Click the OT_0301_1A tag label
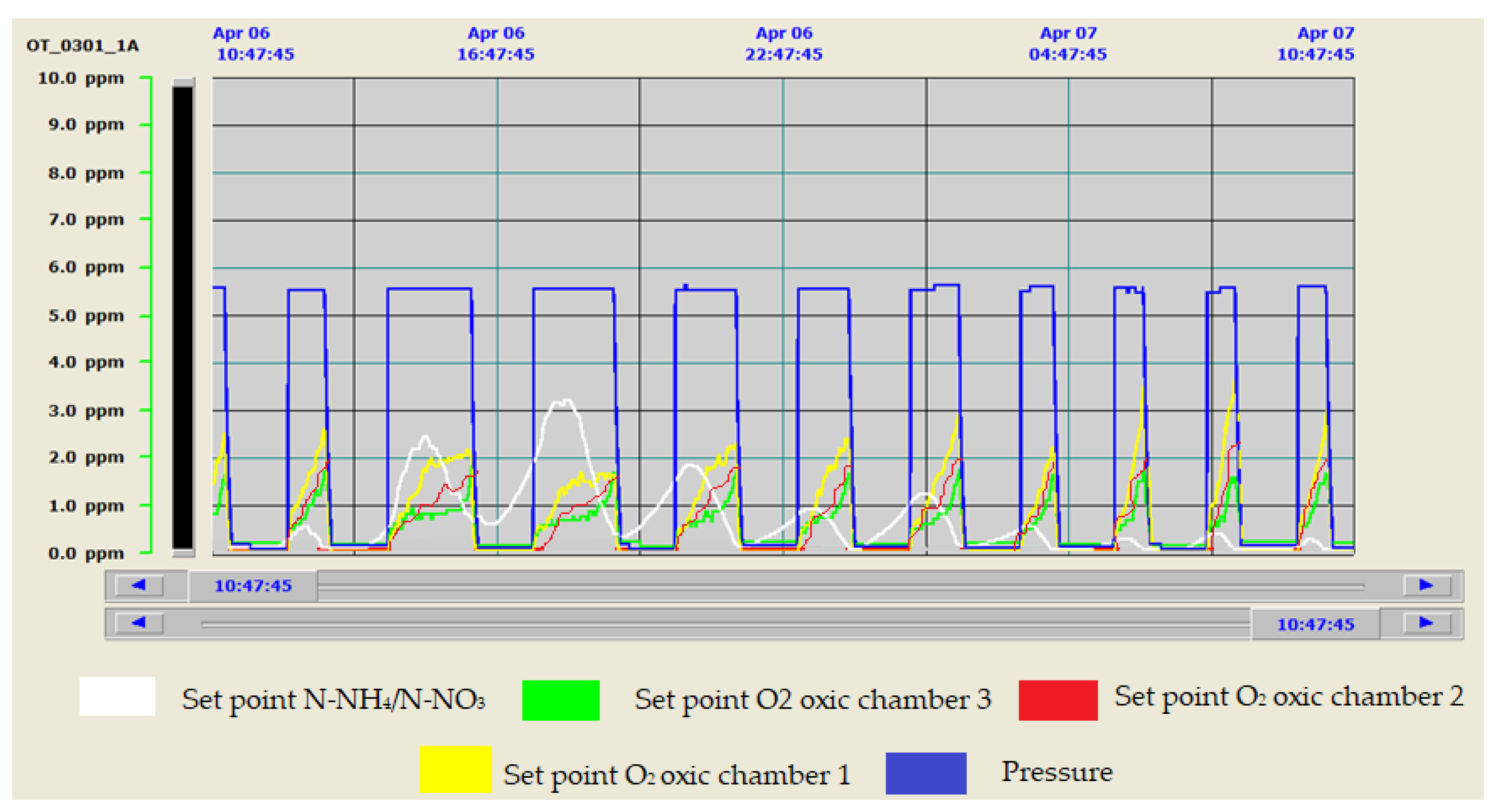The width and height of the screenshot is (1504, 812). pos(82,45)
